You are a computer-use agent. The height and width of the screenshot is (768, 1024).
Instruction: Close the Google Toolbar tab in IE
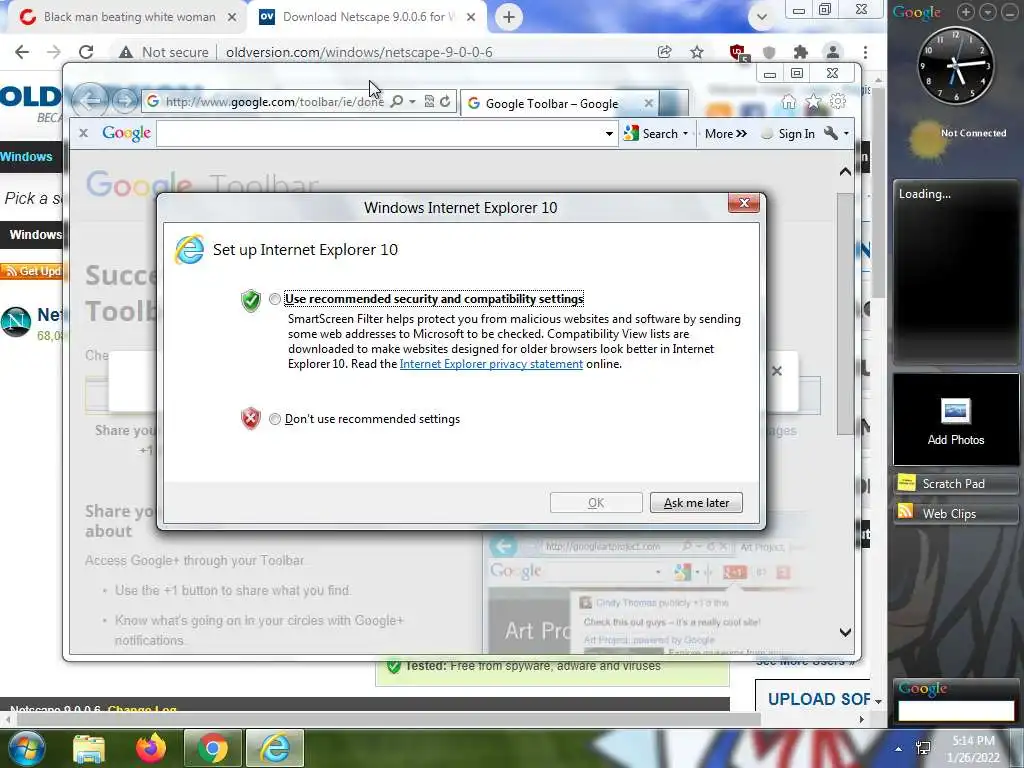coord(648,103)
